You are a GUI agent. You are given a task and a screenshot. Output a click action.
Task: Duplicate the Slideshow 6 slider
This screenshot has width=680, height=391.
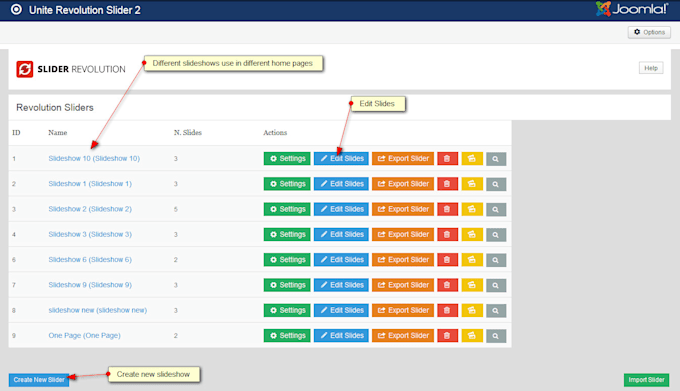coord(472,260)
